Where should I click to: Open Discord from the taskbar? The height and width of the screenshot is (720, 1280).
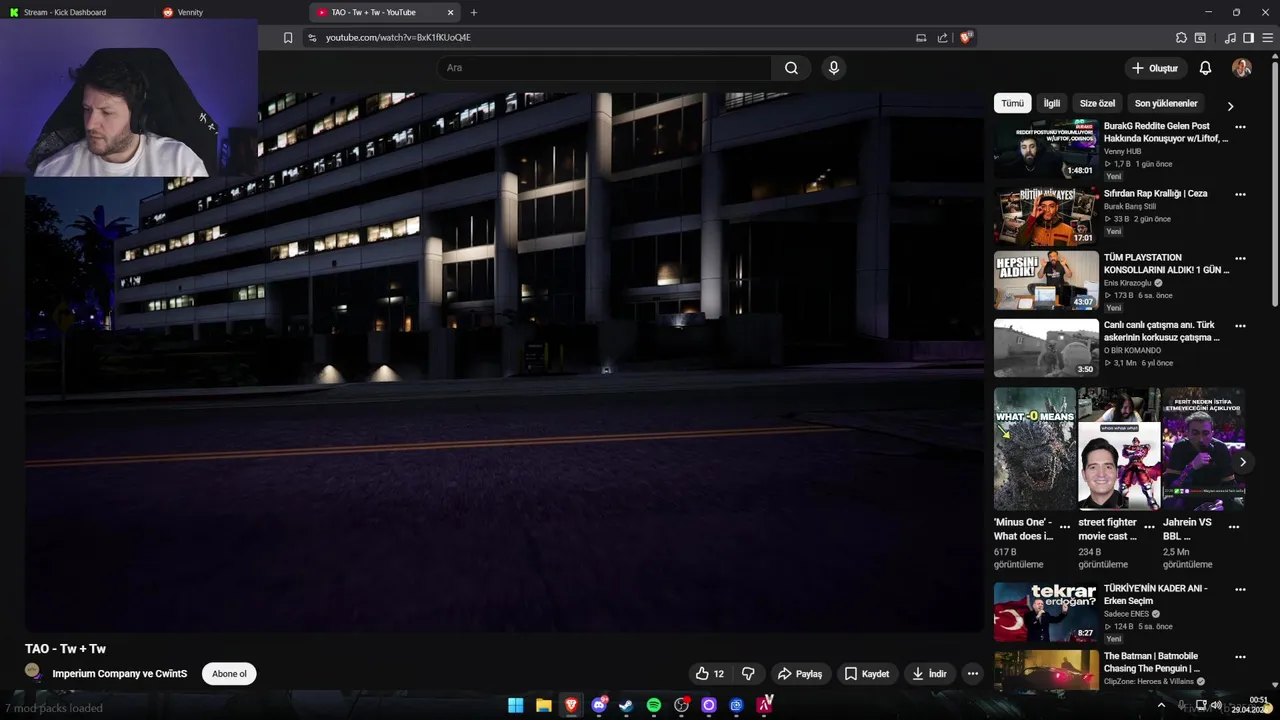coord(599,705)
